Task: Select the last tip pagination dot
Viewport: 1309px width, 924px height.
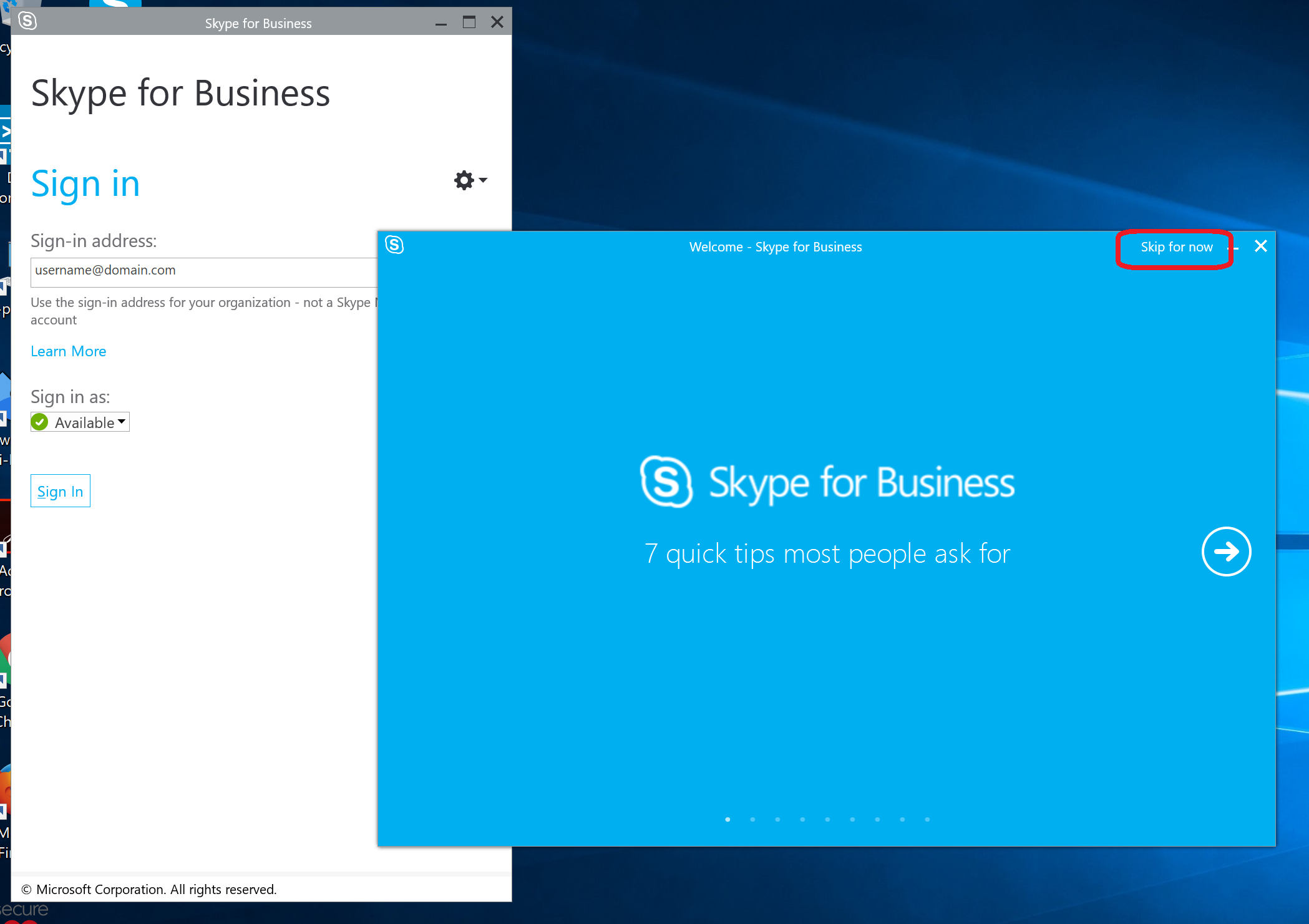Action: click(927, 819)
